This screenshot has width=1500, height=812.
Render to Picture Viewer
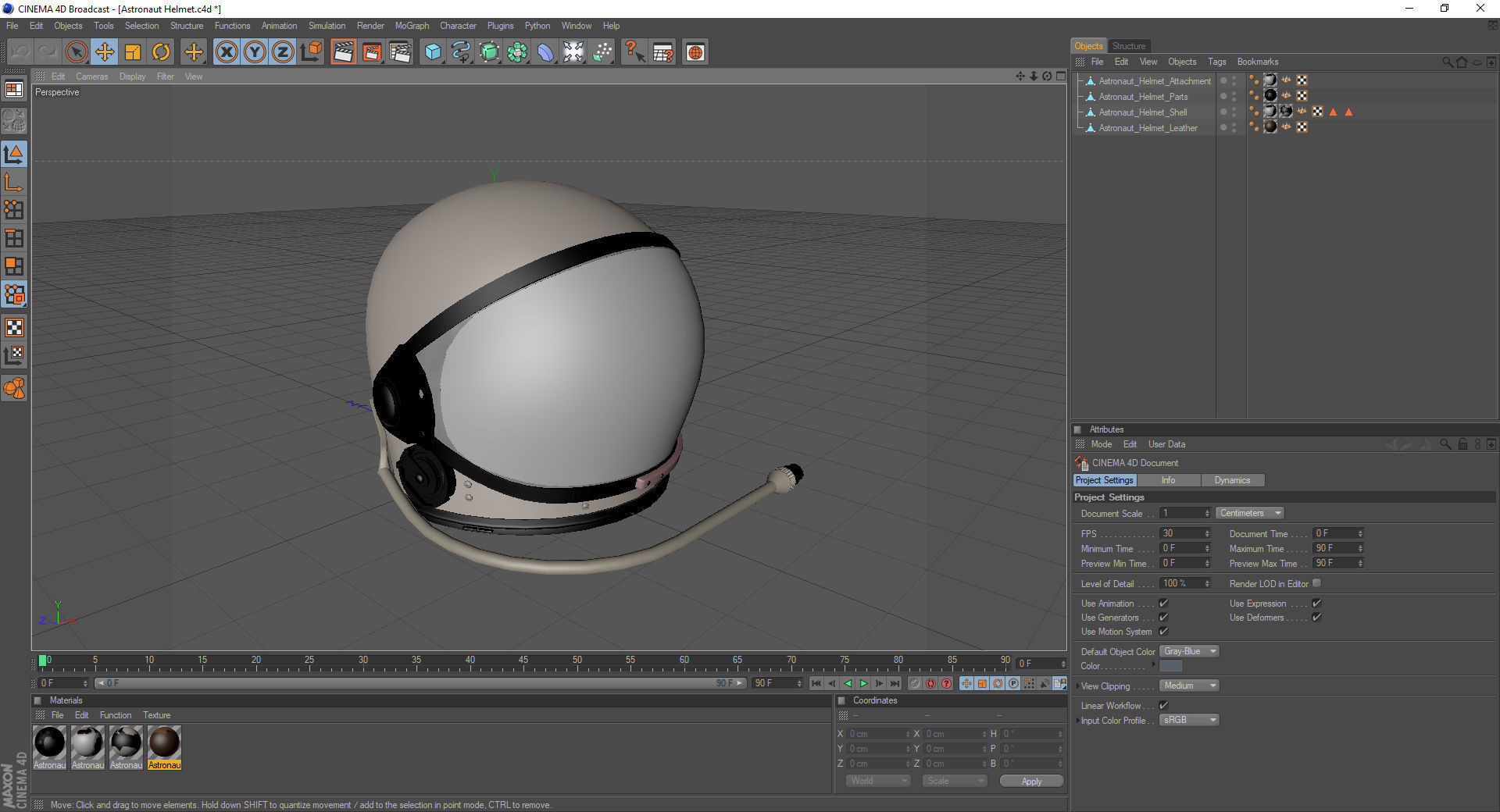tap(372, 52)
